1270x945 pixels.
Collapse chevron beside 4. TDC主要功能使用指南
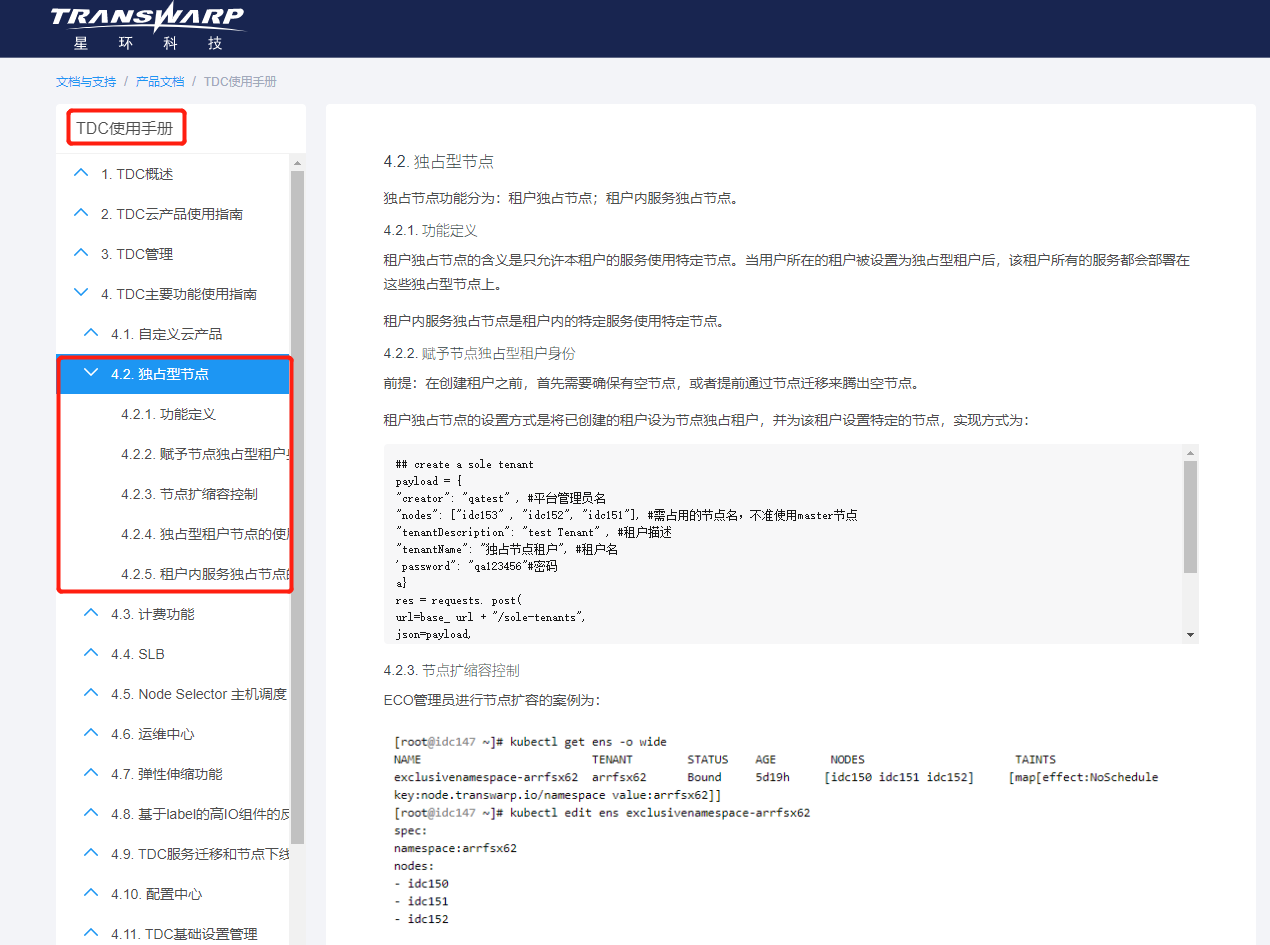[81, 293]
